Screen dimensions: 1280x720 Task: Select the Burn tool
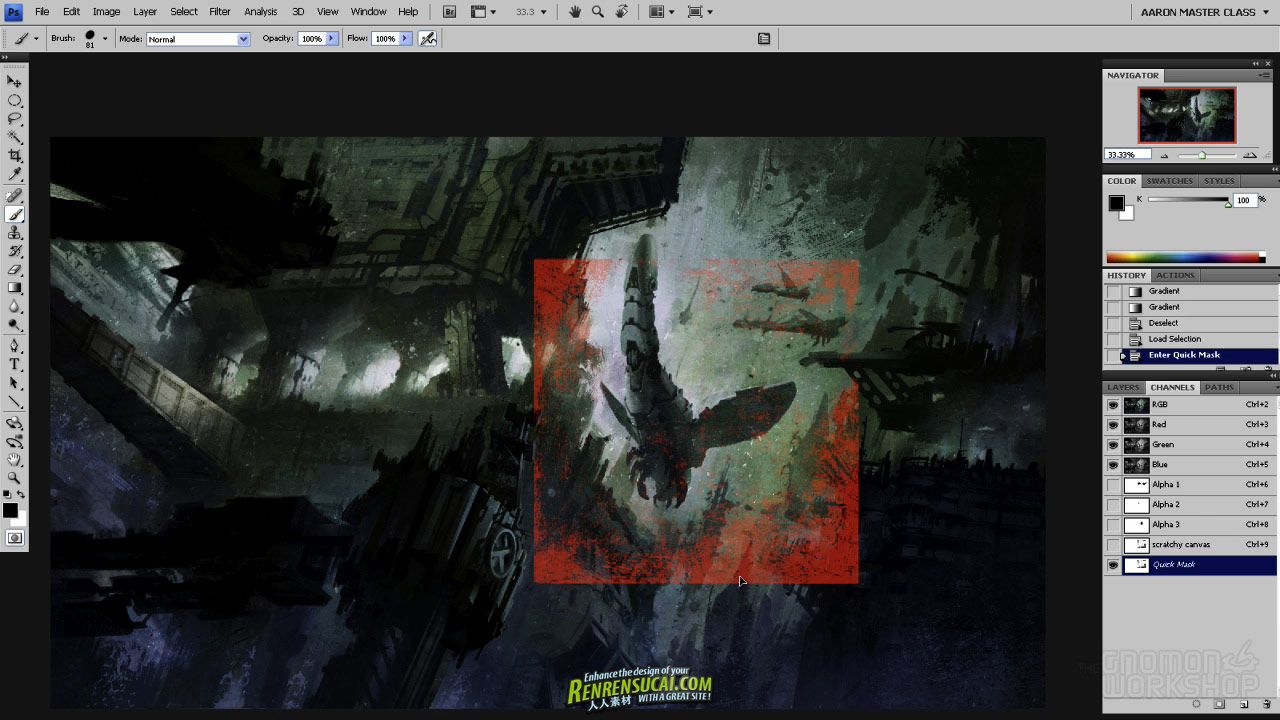coord(14,325)
